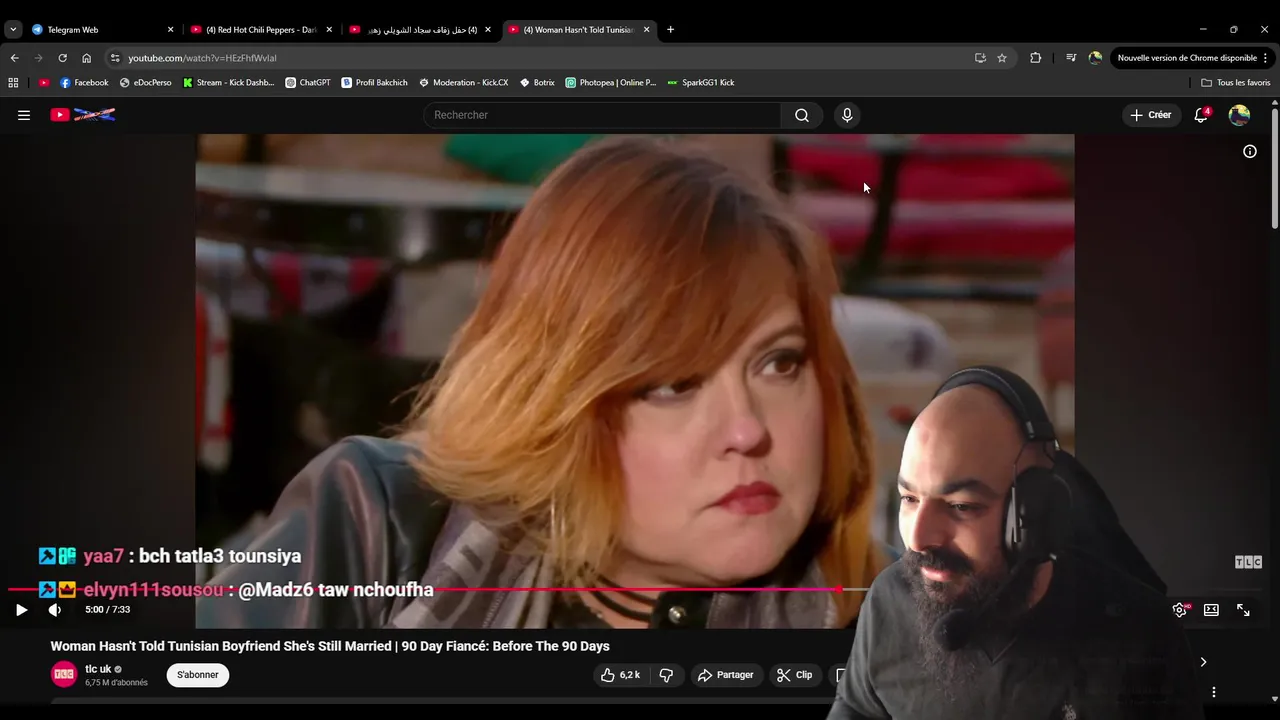
Task: Click the Créer button
Action: click(1151, 115)
